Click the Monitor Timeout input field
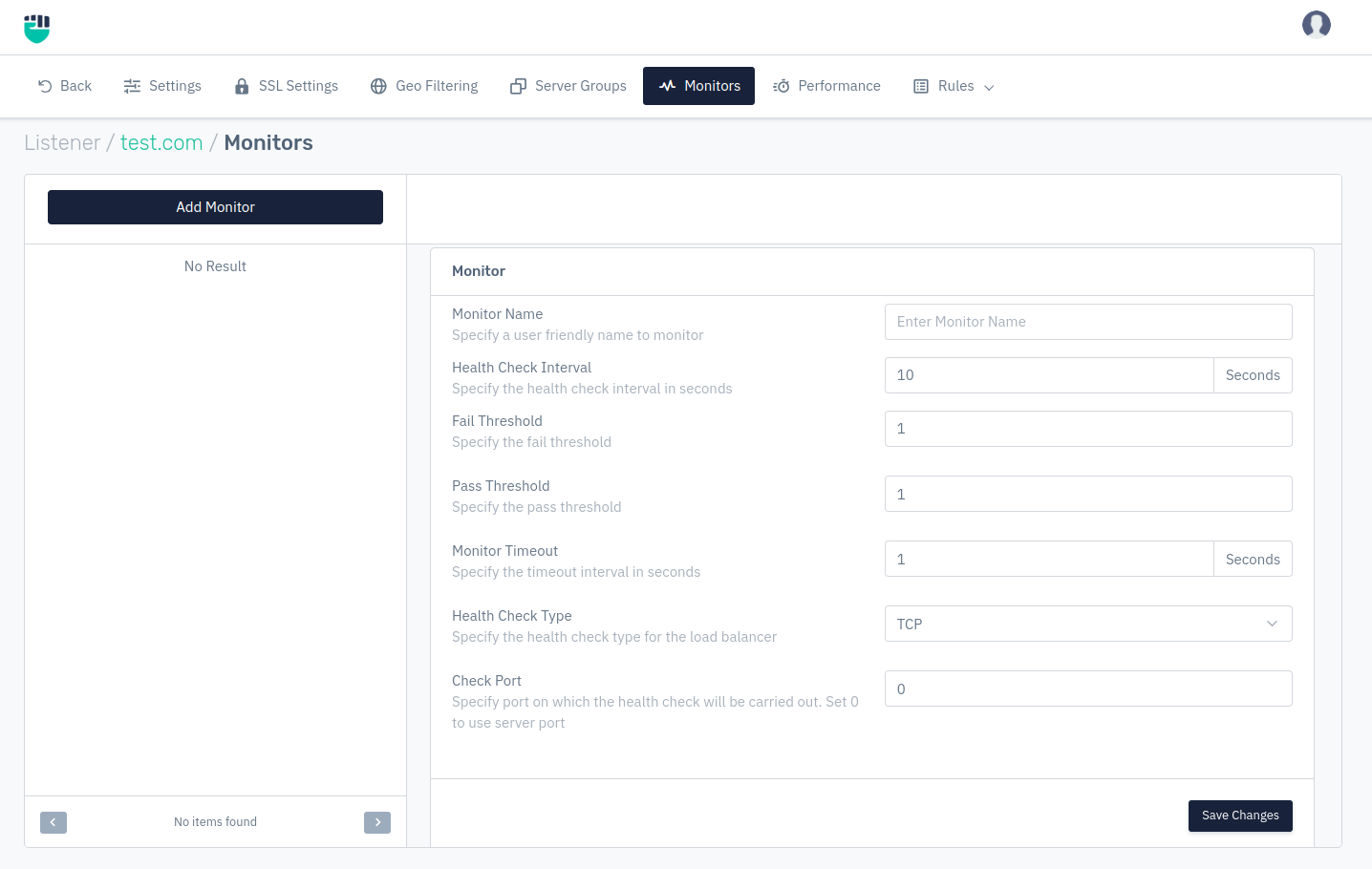 tap(1049, 559)
